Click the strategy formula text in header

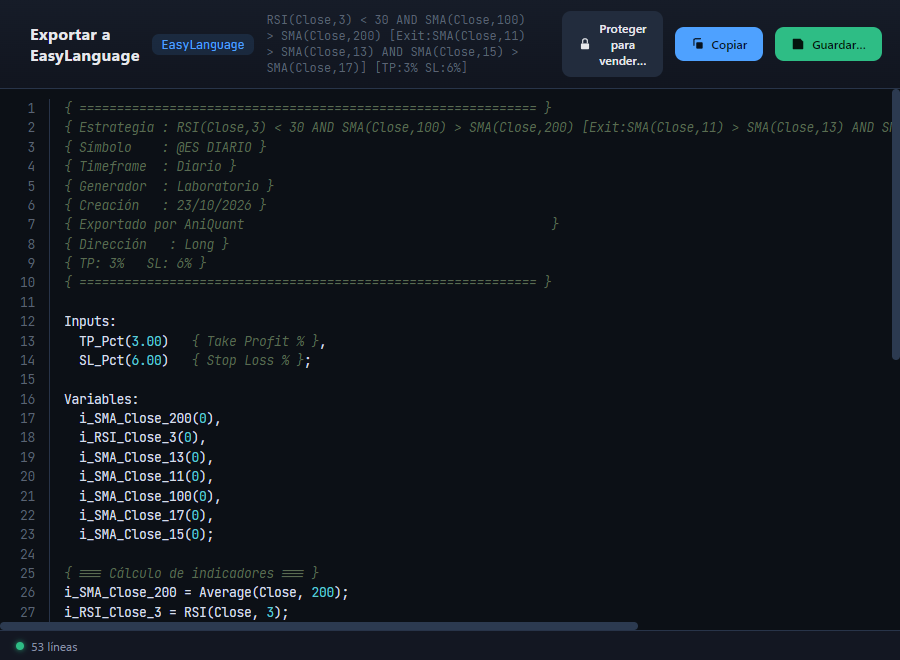pyautogui.click(x=395, y=44)
